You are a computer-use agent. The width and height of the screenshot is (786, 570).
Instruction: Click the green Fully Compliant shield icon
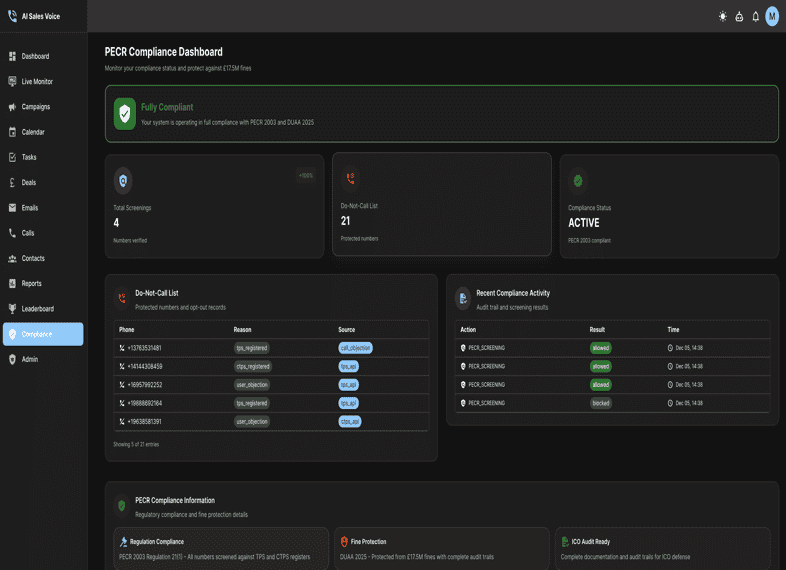coord(125,114)
